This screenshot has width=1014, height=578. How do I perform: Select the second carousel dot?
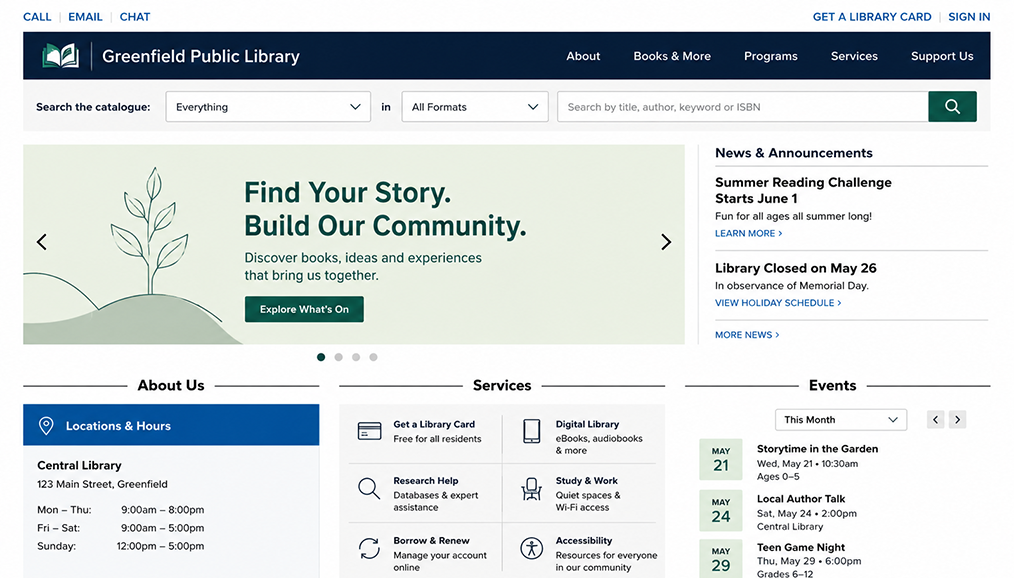pyautogui.click(x=338, y=357)
